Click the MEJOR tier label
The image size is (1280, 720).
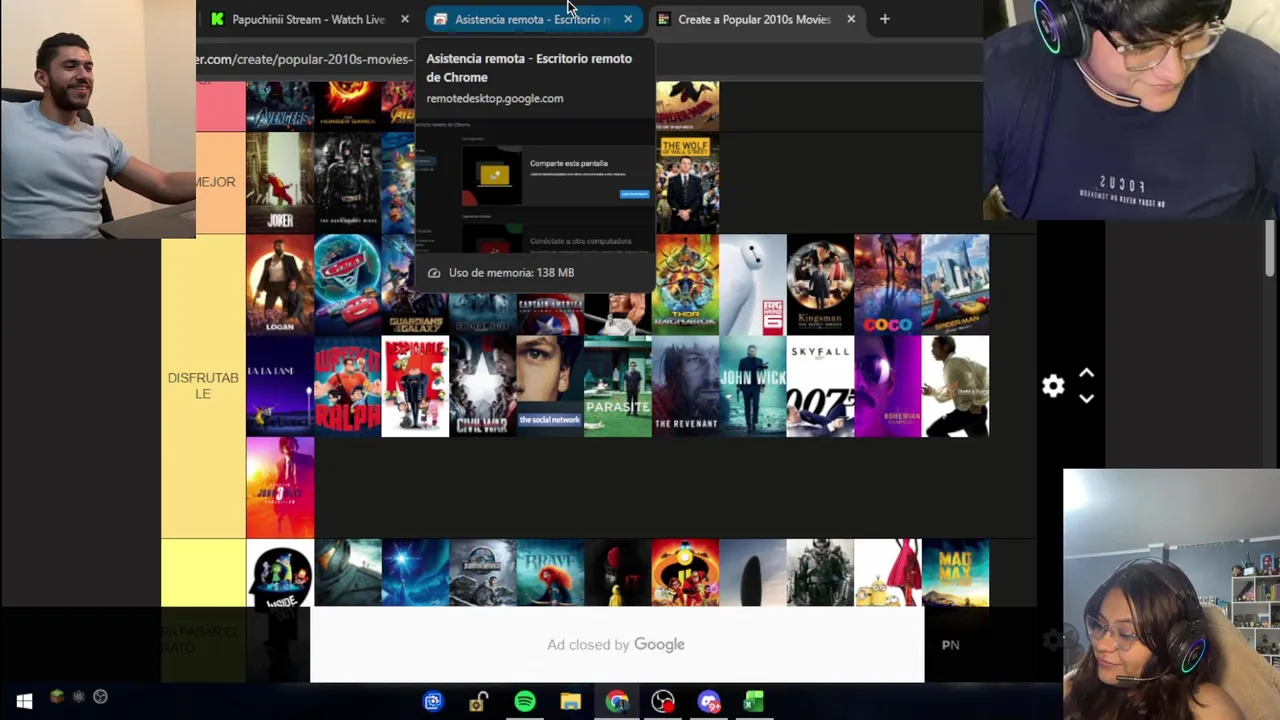216,182
